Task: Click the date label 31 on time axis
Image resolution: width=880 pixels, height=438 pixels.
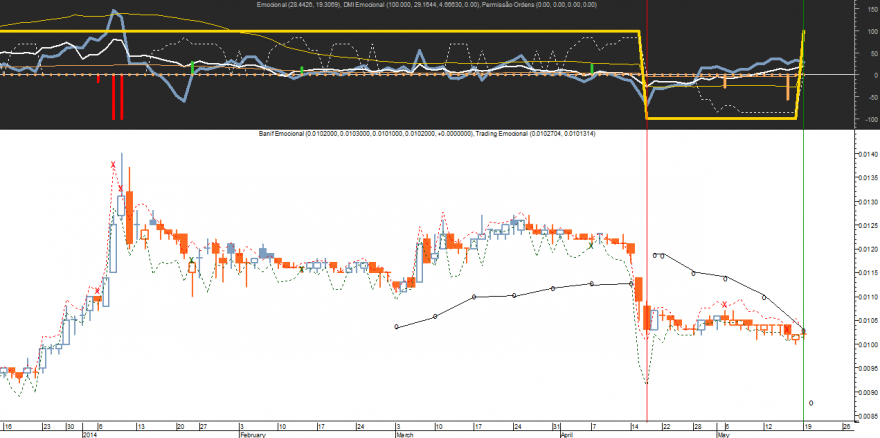Action: pos(556,426)
